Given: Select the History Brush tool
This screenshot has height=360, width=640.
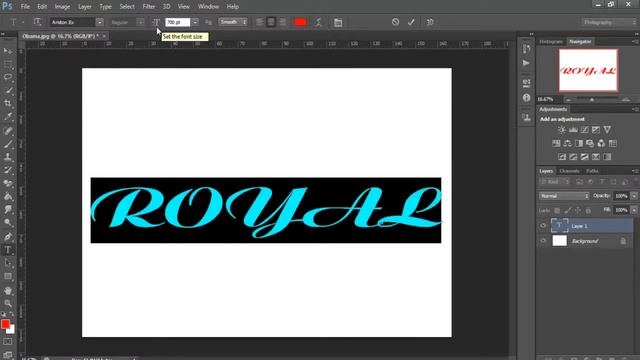Looking at the screenshot, I should (x=8, y=170).
